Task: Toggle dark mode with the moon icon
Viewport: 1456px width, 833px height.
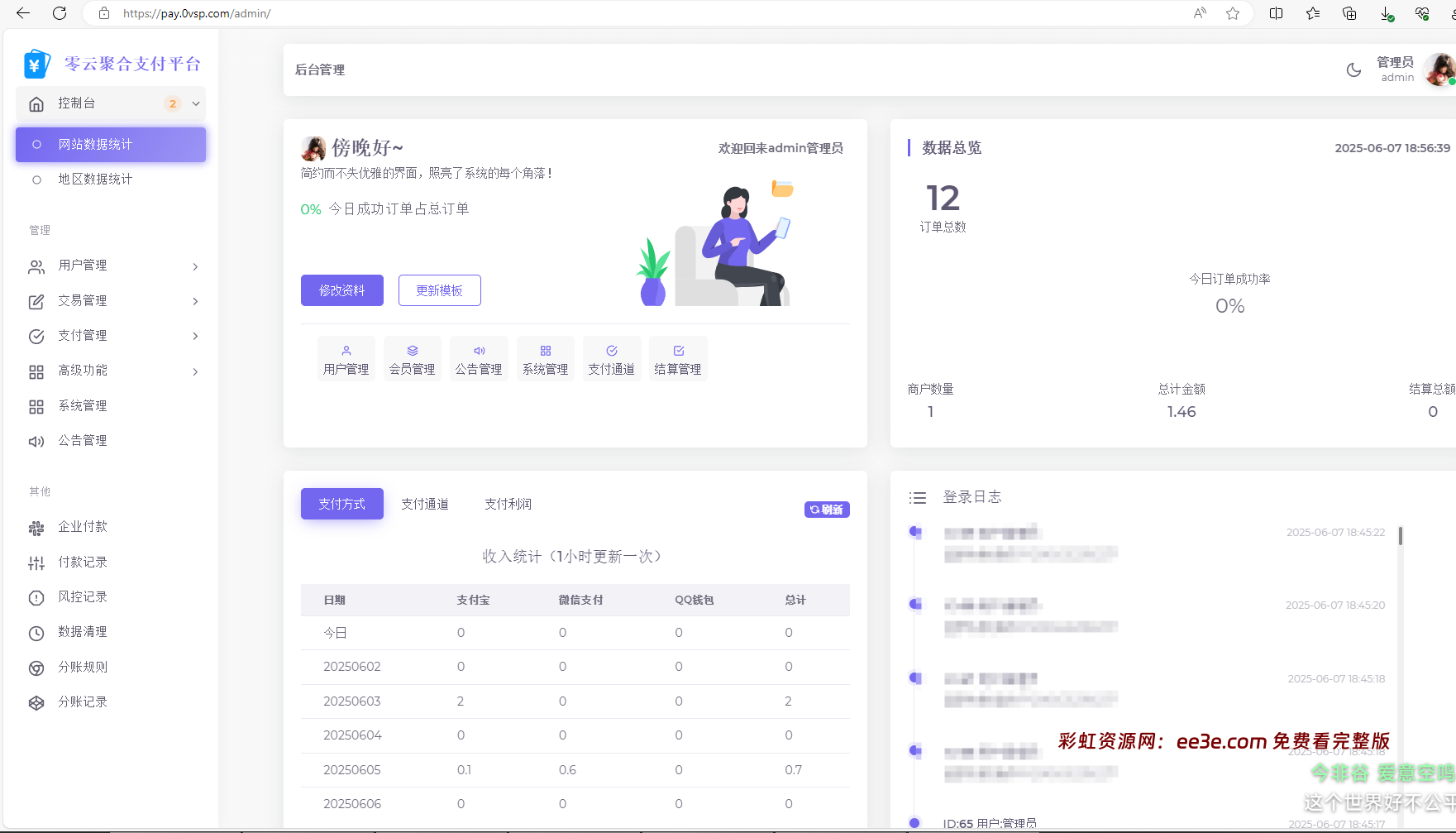Action: 1353,70
